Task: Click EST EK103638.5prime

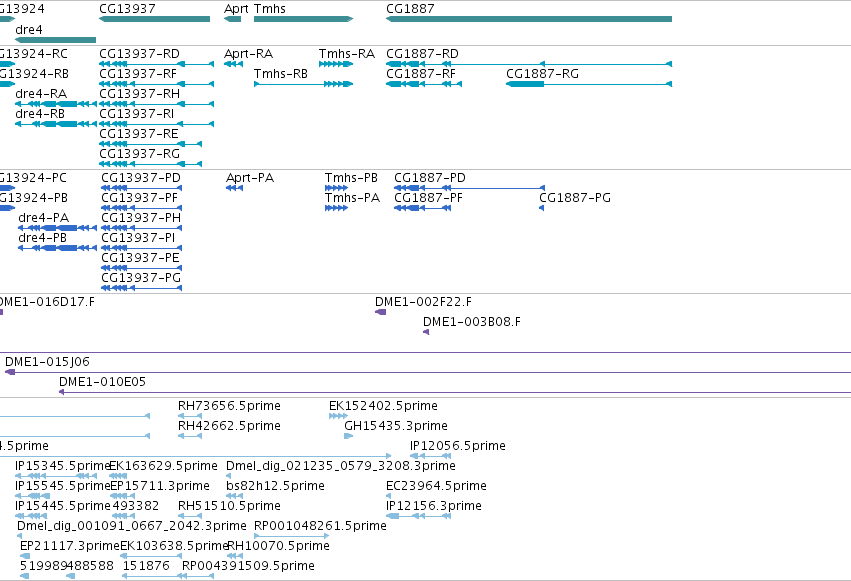Action: [151, 556]
